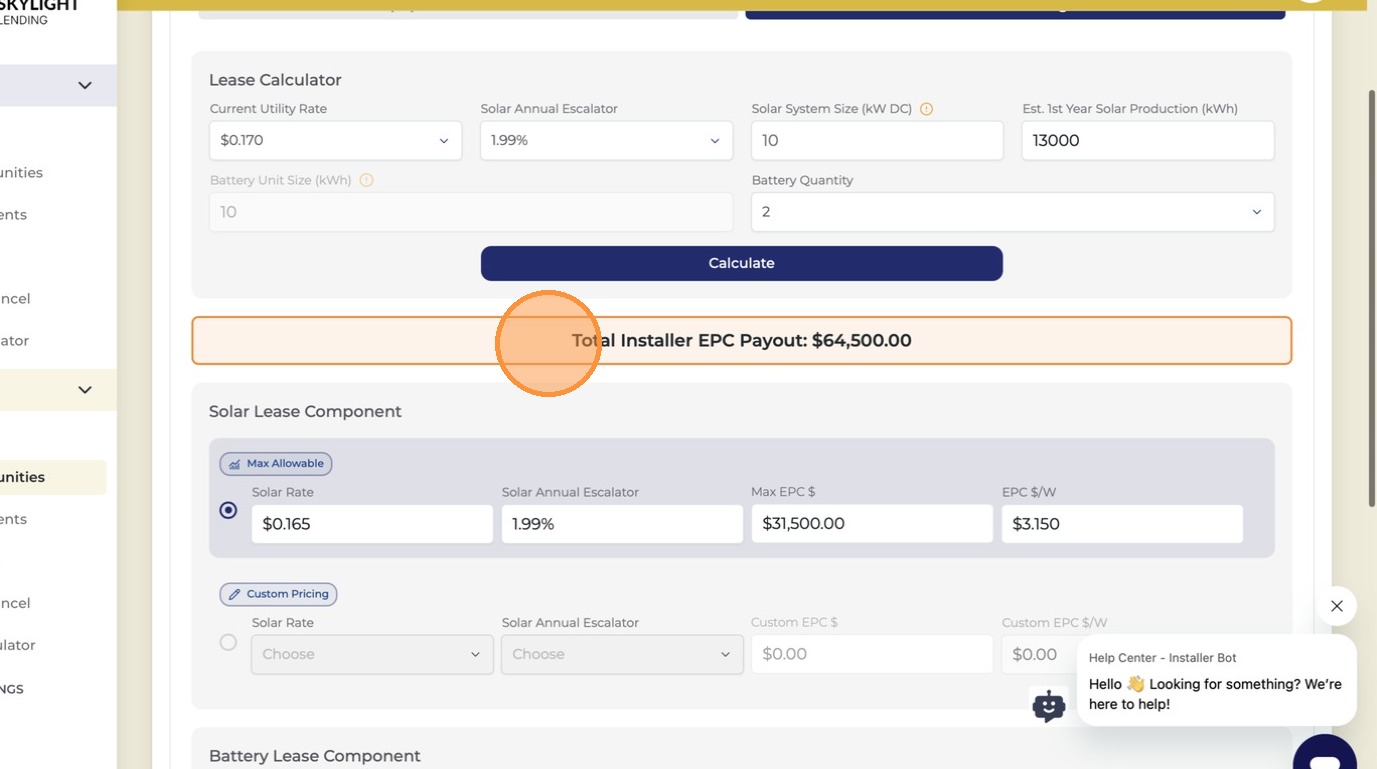Collapse the lower sidebar section chevron
Viewport: 1377px width, 769px height.
(x=85, y=390)
